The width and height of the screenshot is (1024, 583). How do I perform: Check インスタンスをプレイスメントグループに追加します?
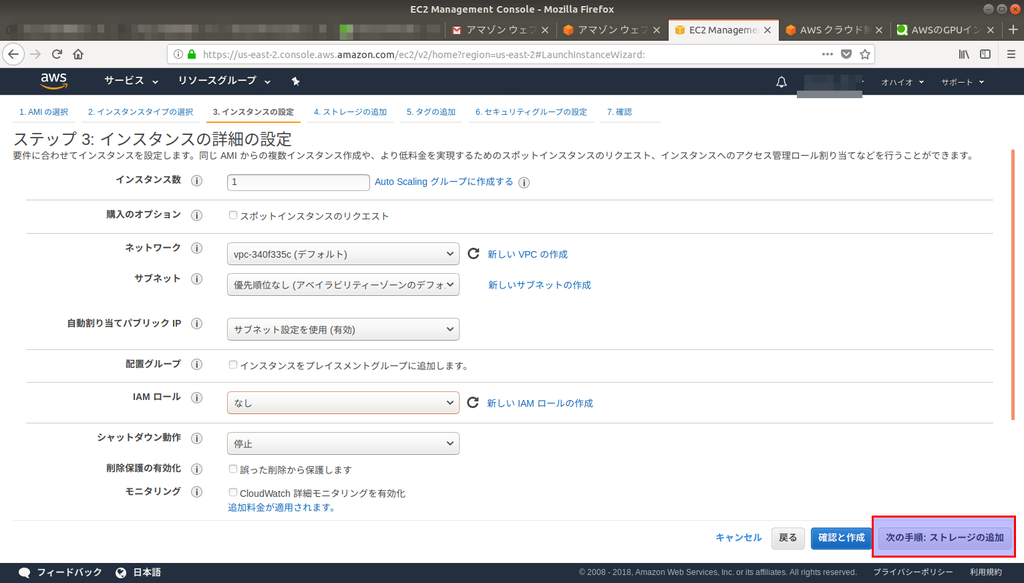click(x=232, y=364)
